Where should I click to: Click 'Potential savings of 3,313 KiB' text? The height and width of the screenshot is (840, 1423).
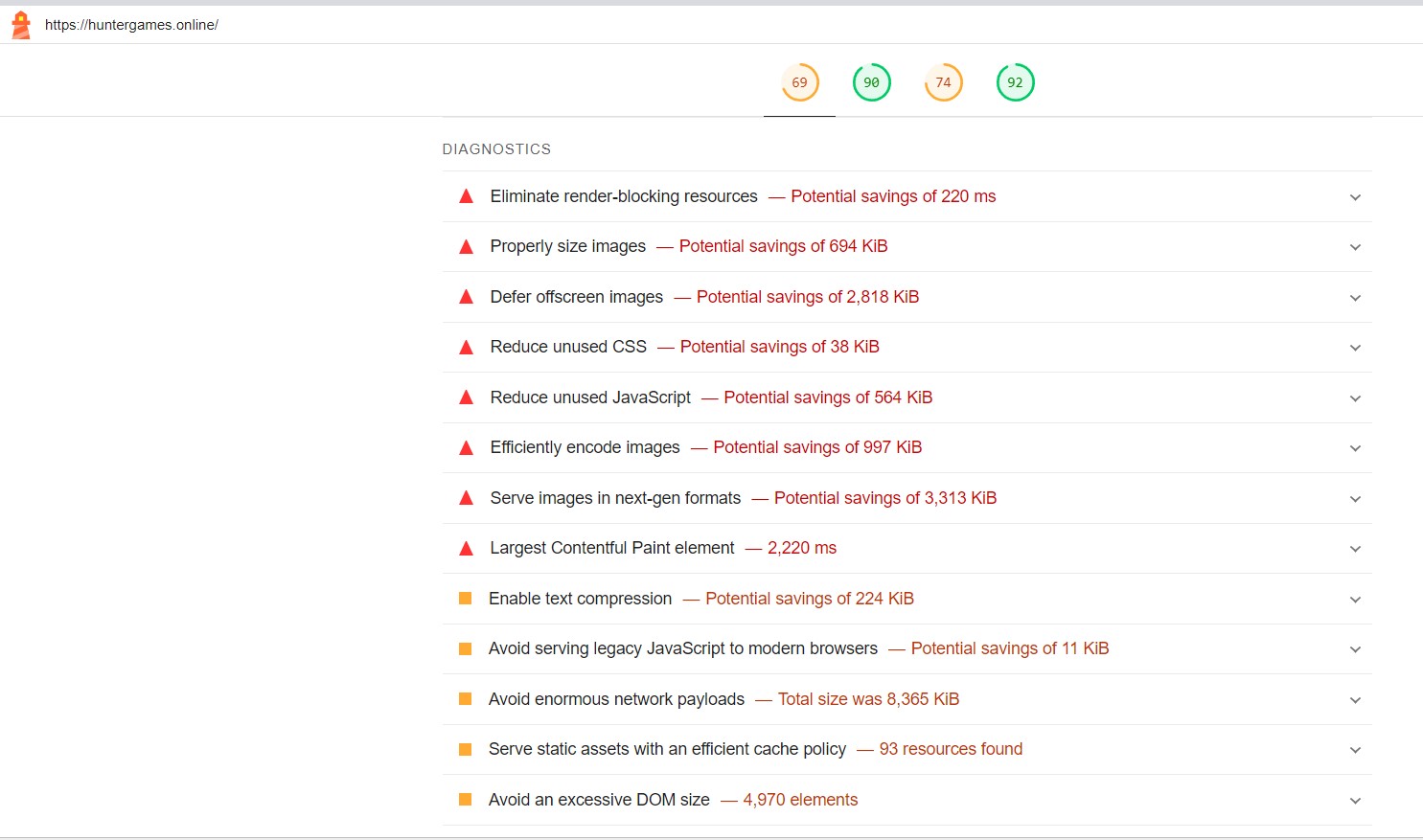(x=885, y=498)
